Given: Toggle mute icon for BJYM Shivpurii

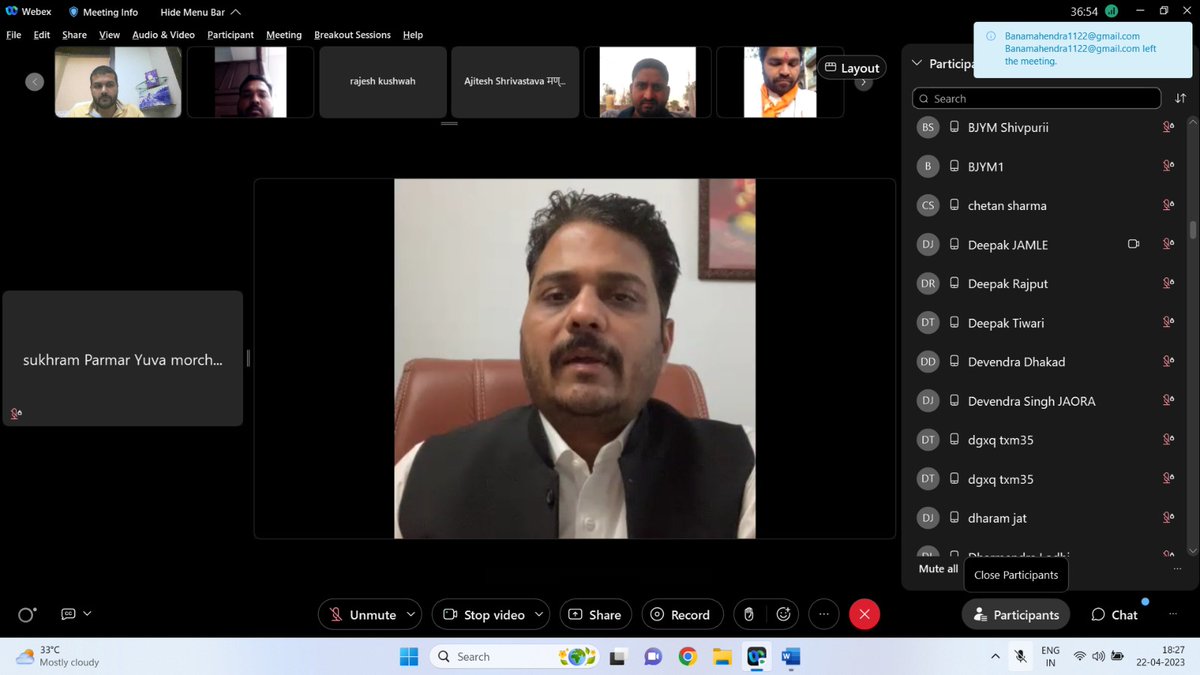Looking at the screenshot, I should pyautogui.click(x=1167, y=127).
